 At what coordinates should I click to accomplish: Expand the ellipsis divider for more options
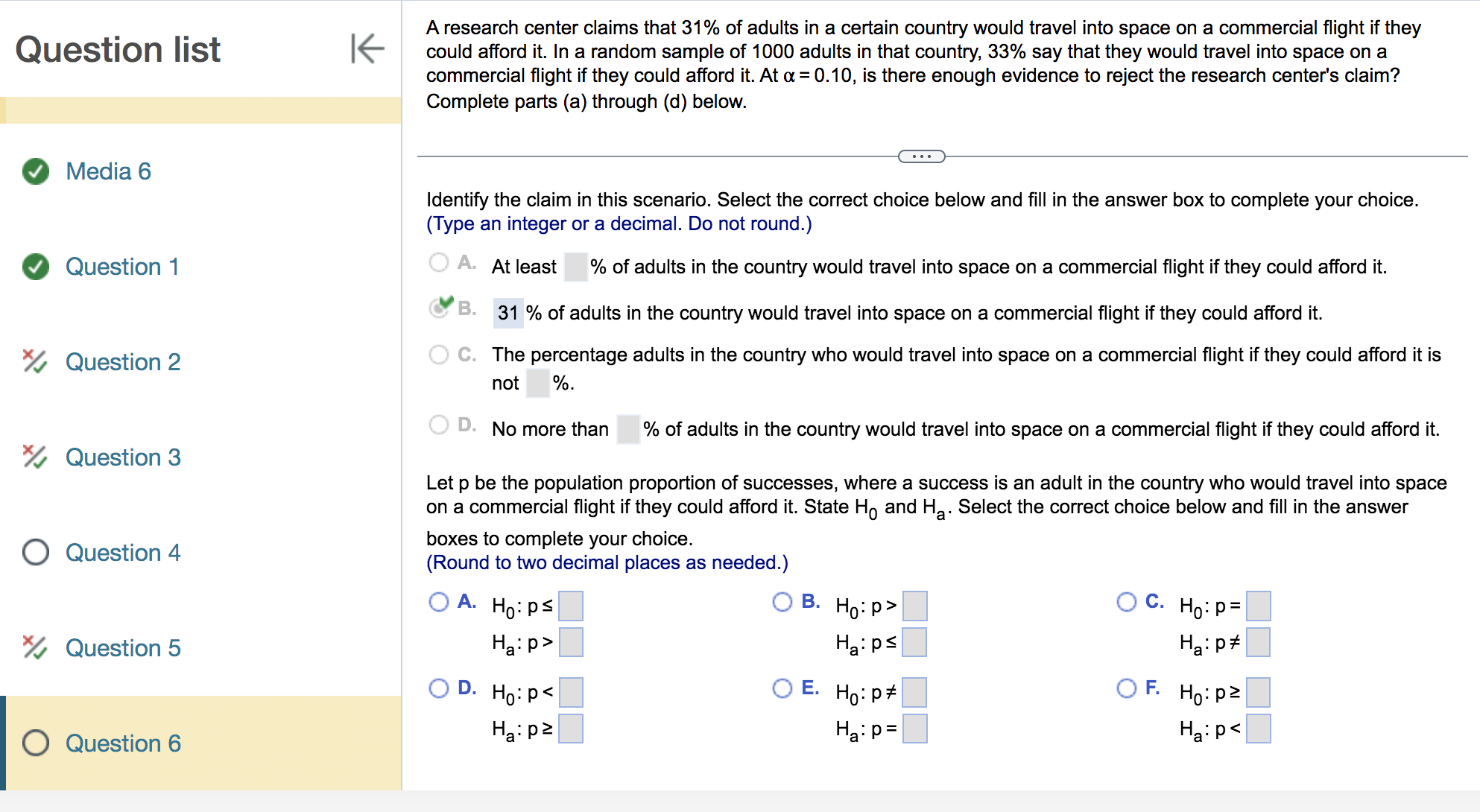[920, 156]
